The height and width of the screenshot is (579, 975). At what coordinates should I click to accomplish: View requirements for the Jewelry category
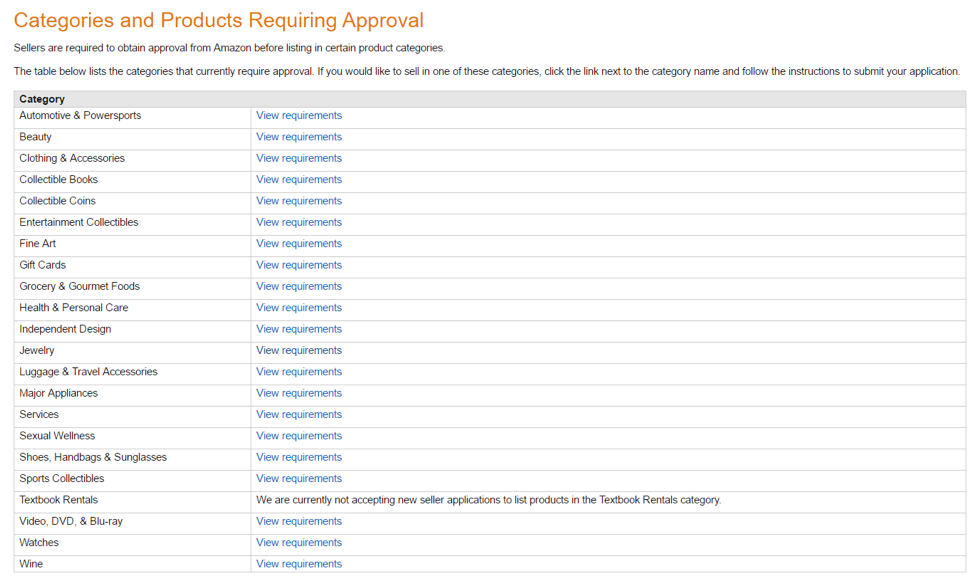coord(298,350)
